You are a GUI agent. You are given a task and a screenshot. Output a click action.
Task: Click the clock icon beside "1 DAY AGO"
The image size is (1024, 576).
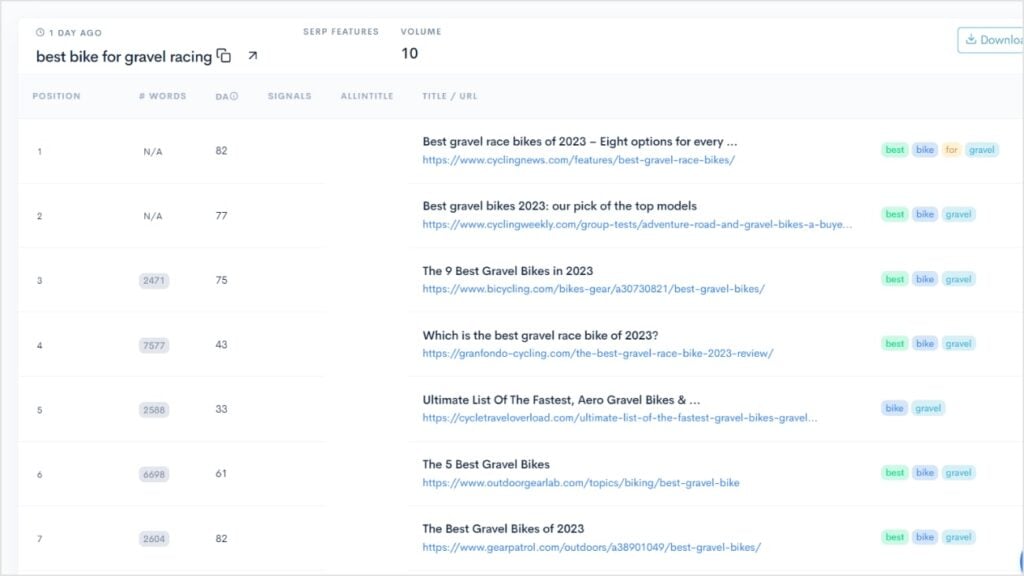tap(38, 33)
